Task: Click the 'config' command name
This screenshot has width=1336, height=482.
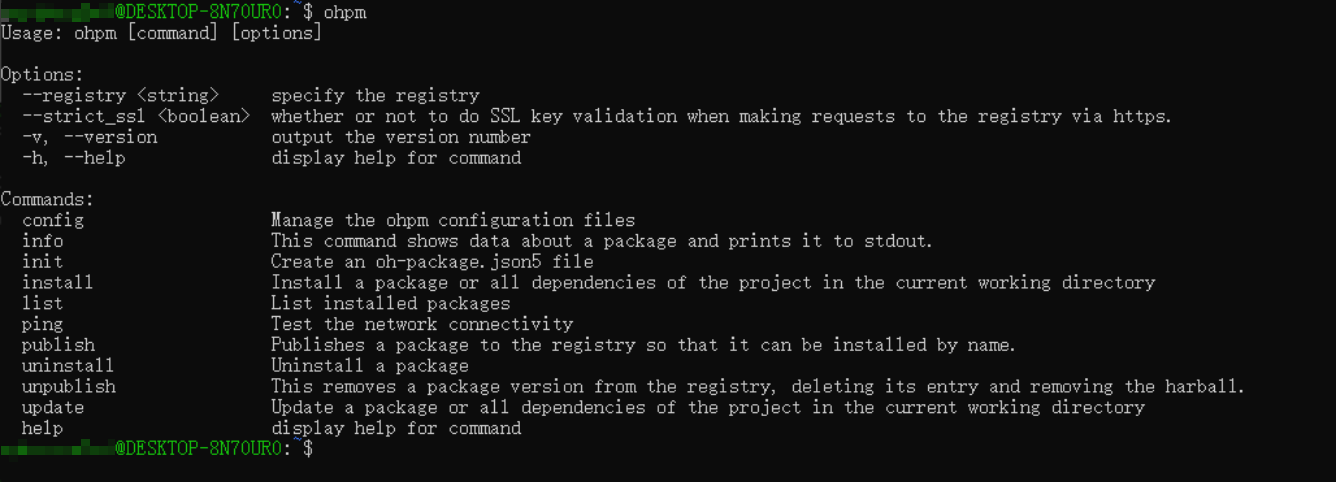Action: click(x=53, y=220)
